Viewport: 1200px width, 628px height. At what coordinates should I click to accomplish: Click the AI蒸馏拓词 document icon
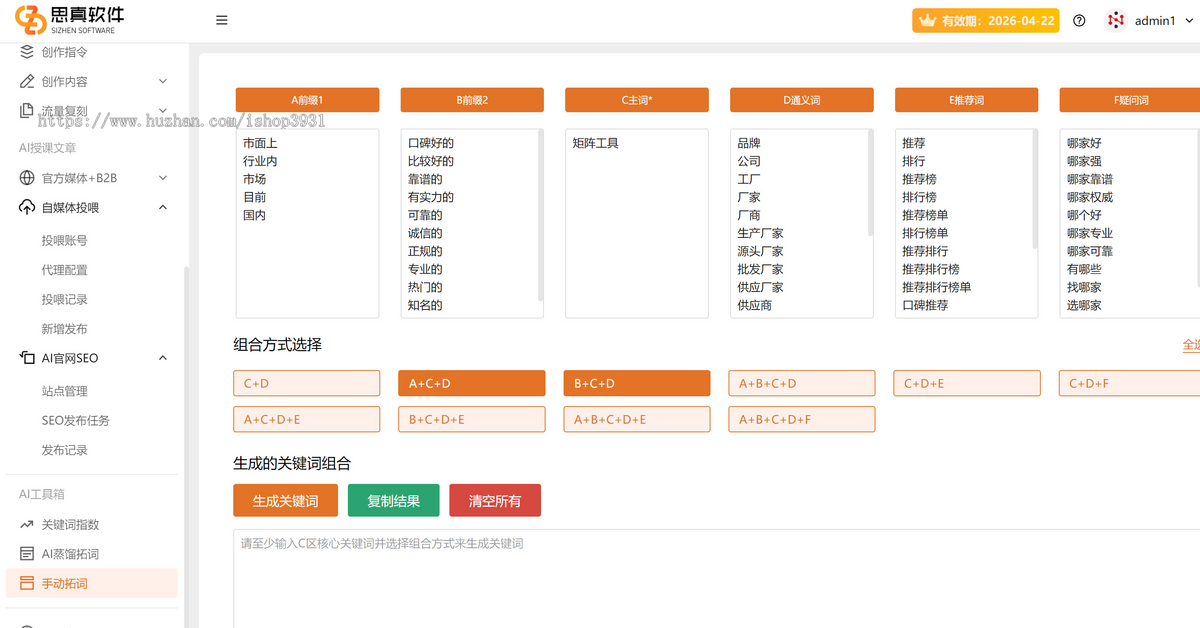pos(27,554)
